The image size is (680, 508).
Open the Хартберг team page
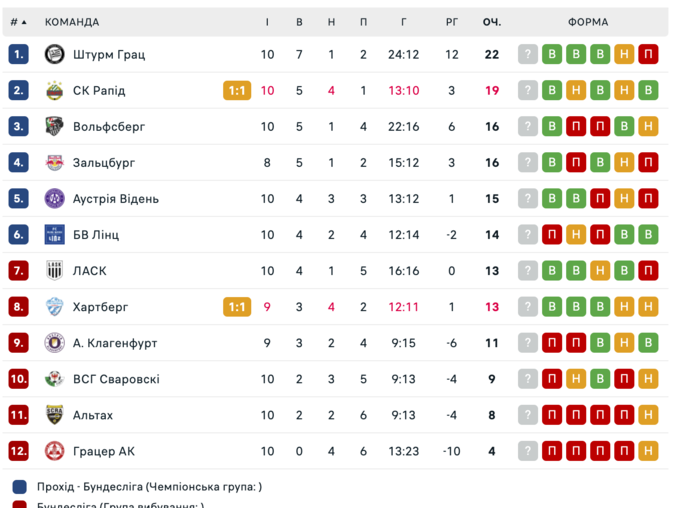point(101,307)
